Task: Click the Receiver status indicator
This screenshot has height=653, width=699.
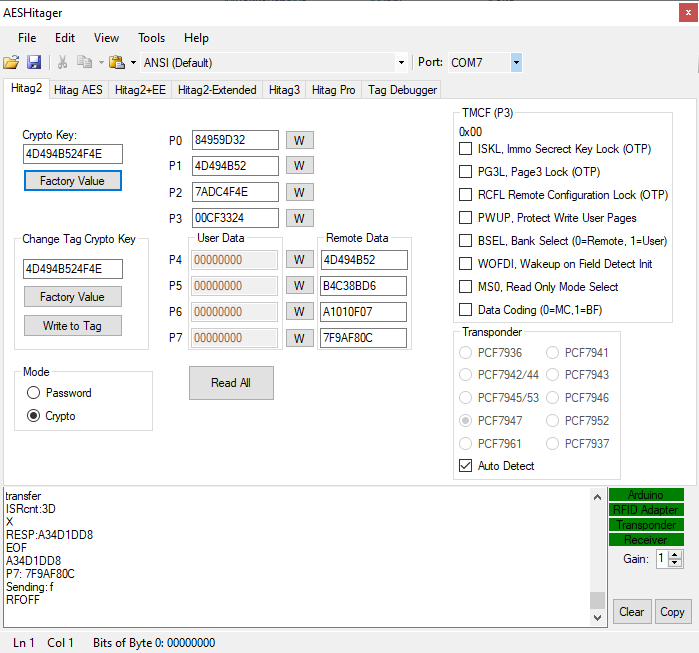Action: [646, 540]
